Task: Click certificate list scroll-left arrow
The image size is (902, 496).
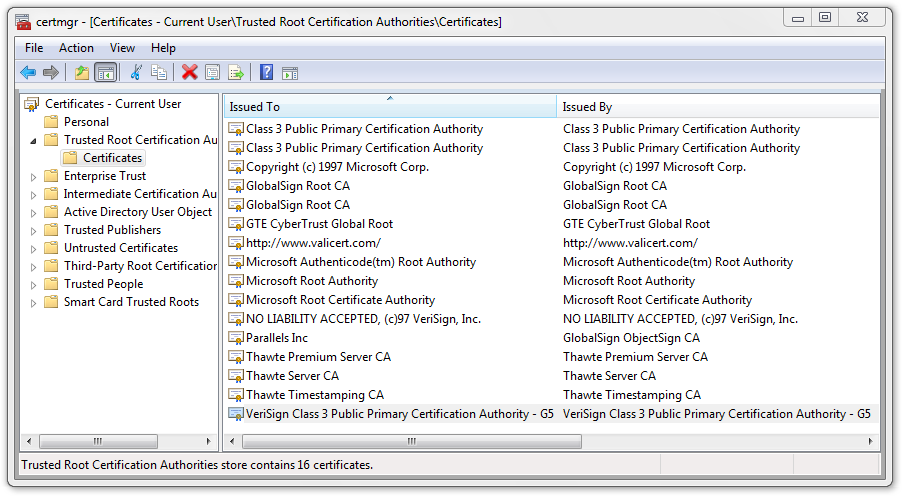Action: pos(232,441)
